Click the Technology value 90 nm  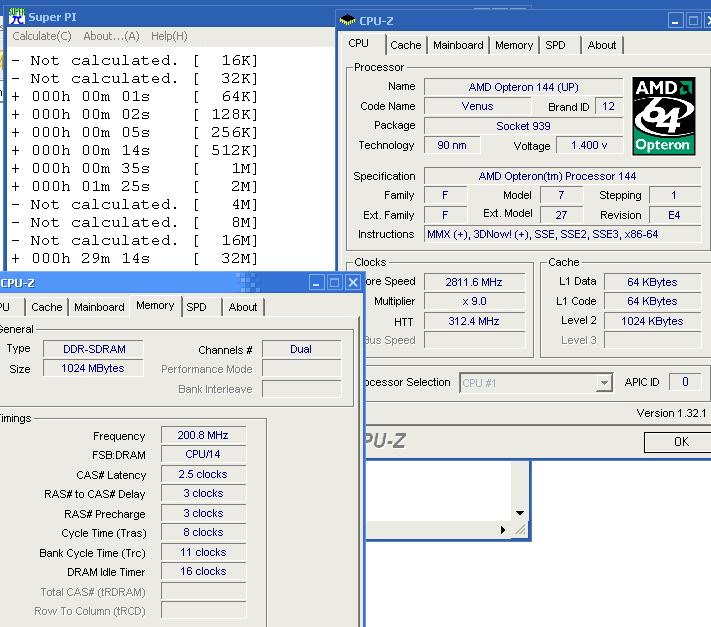[x=452, y=146]
